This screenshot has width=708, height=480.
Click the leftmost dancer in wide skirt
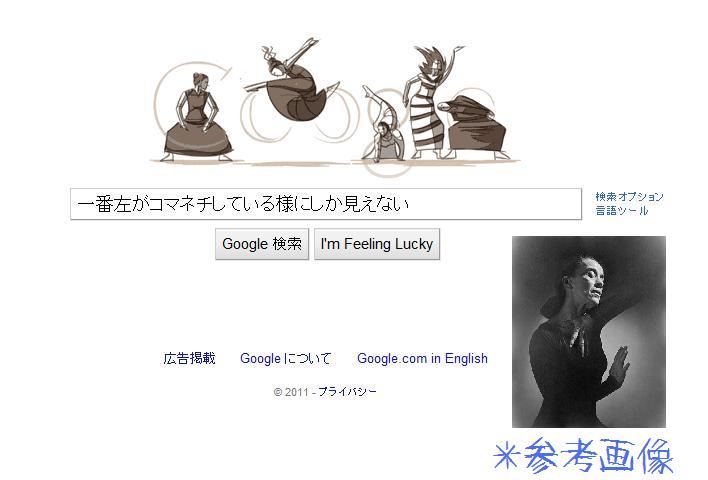click(x=196, y=118)
